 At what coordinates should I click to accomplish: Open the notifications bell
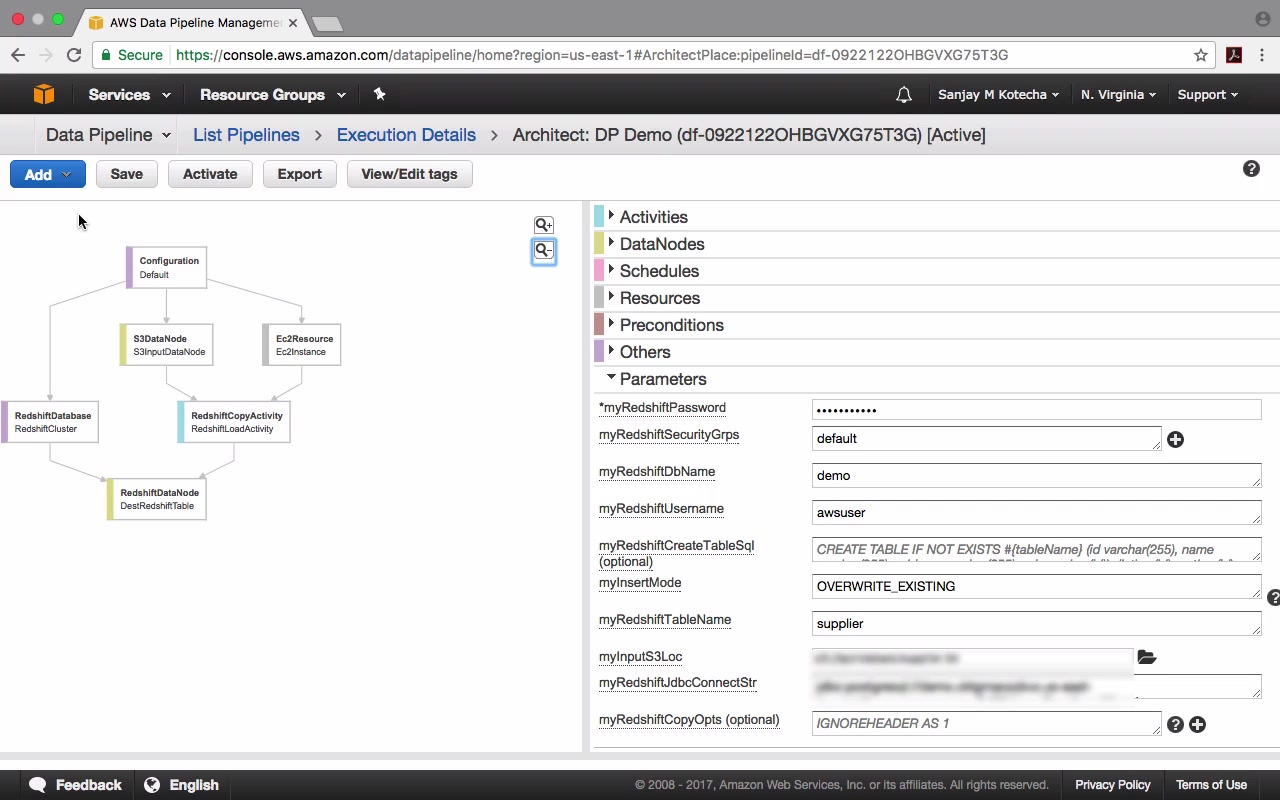pyautogui.click(x=904, y=95)
